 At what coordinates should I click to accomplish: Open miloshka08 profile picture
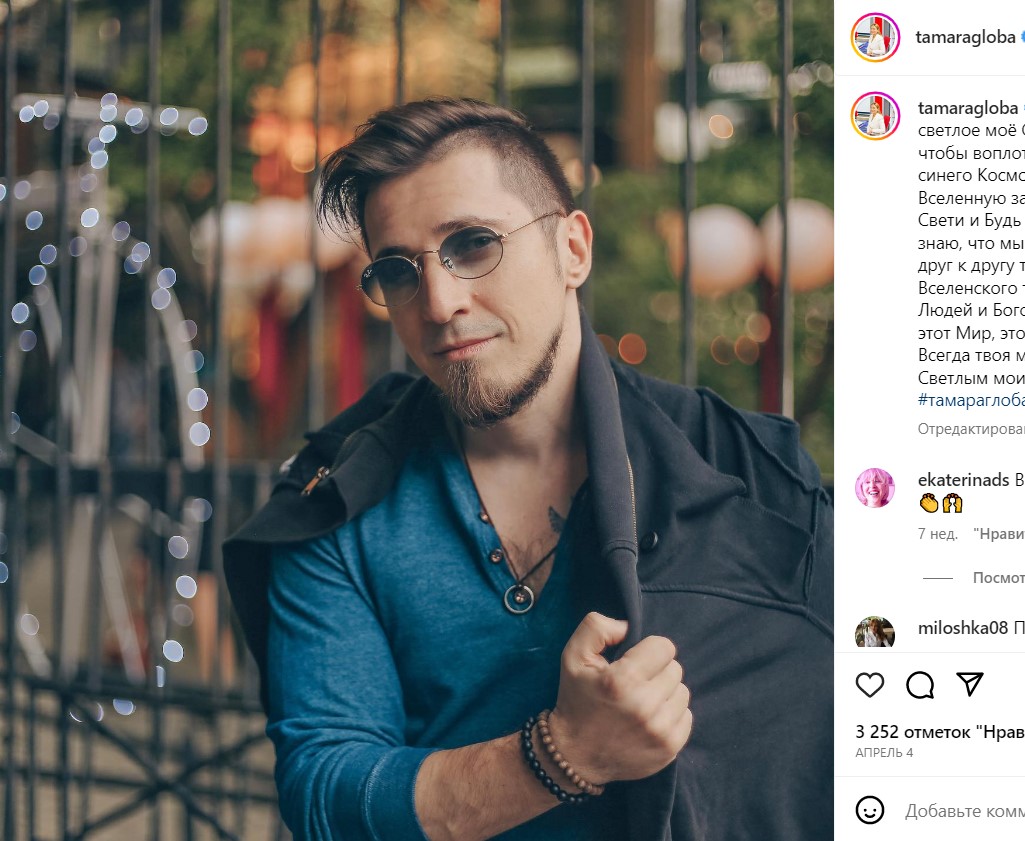pos(875,633)
